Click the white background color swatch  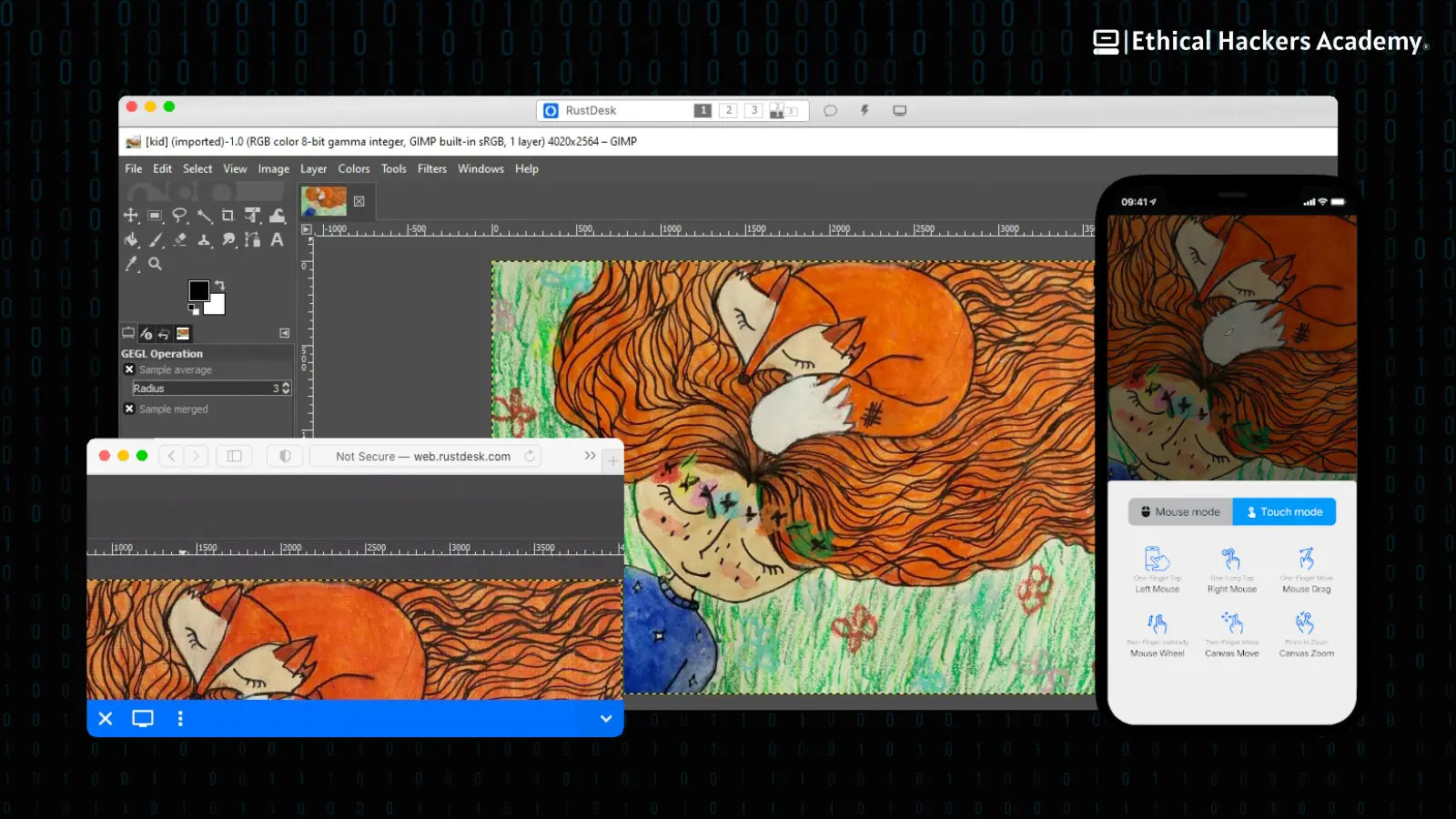(x=216, y=306)
